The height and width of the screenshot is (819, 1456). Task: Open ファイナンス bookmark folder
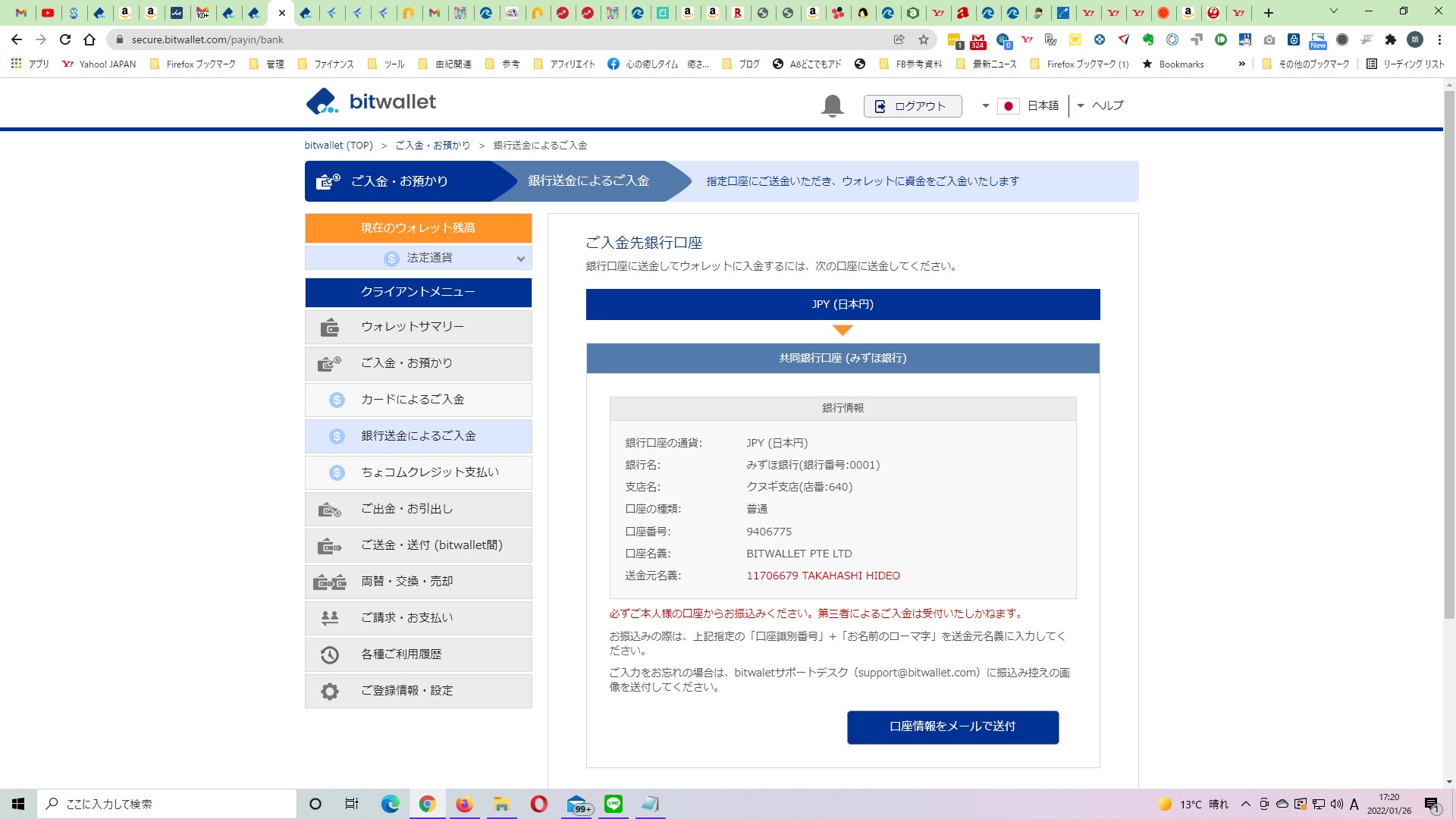click(326, 64)
